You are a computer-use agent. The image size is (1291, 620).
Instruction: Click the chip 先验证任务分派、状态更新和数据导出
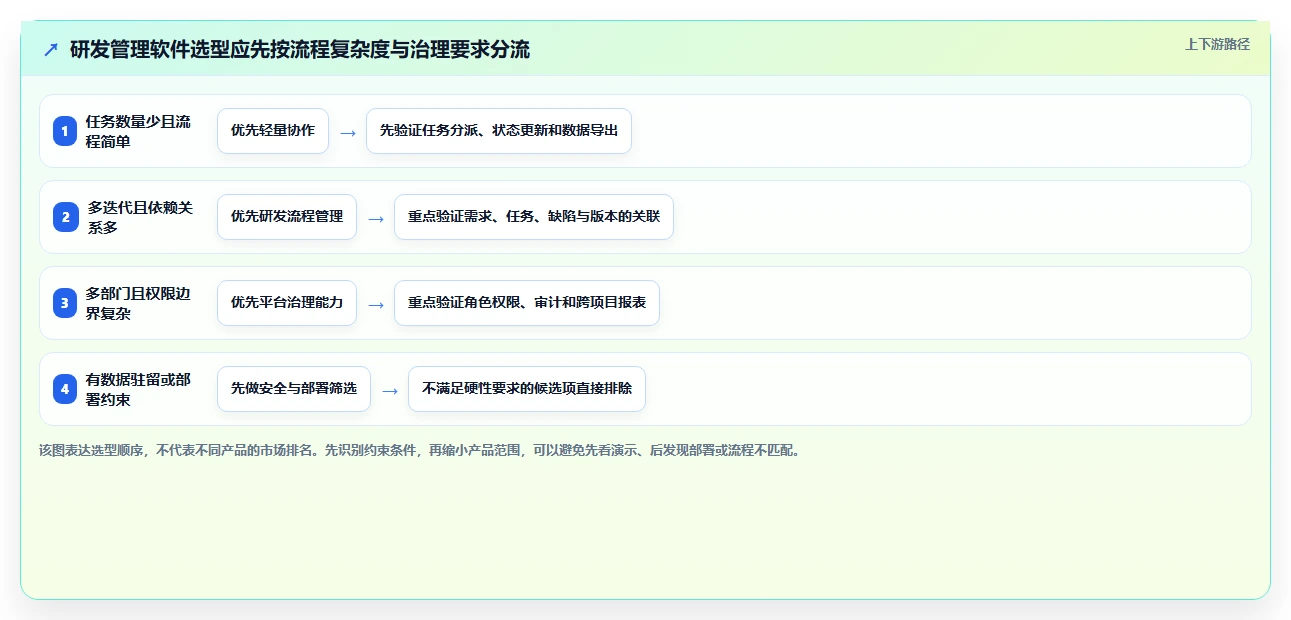[499, 131]
